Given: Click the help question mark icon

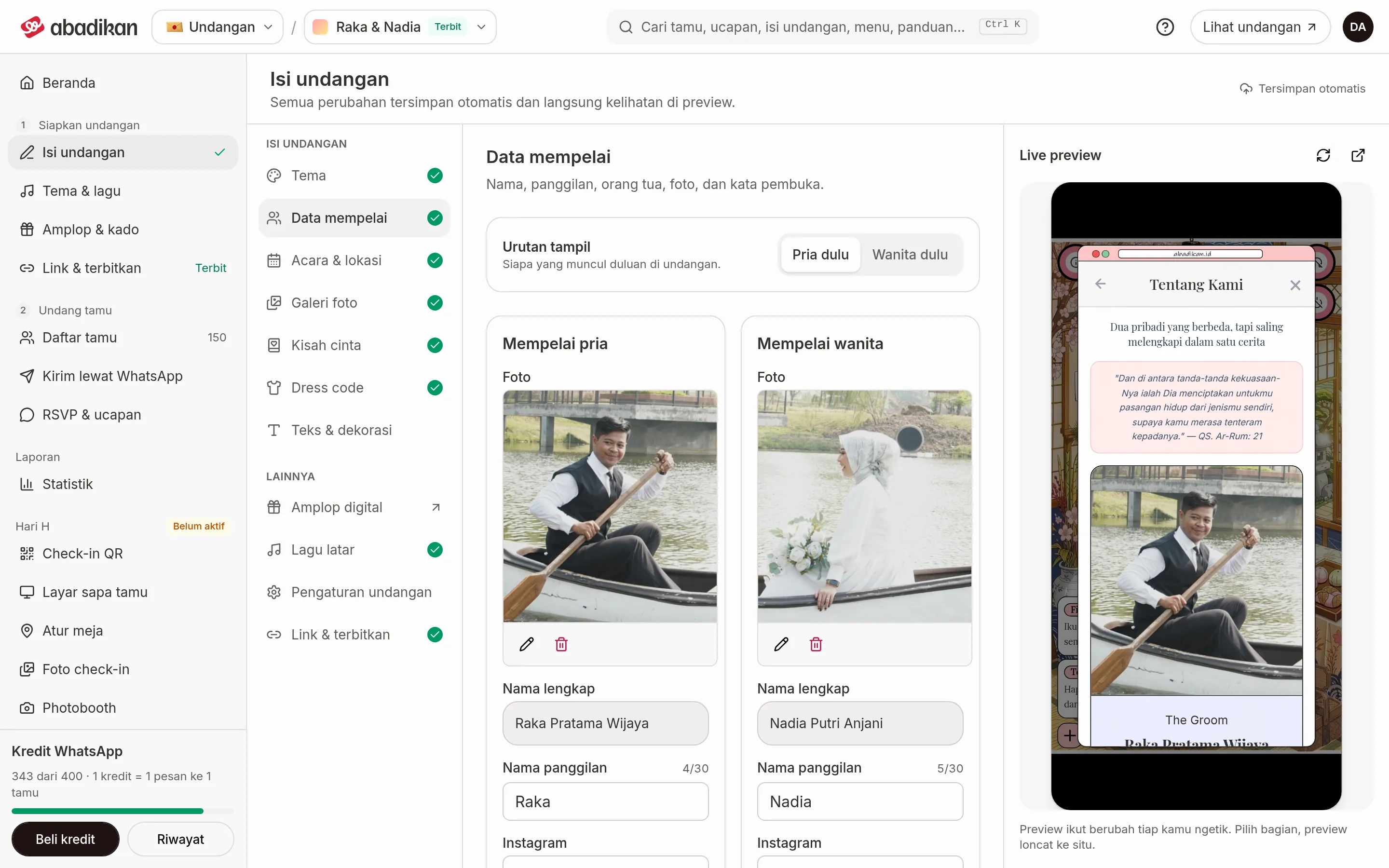Looking at the screenshot, I should click(x=1165, y=27).
